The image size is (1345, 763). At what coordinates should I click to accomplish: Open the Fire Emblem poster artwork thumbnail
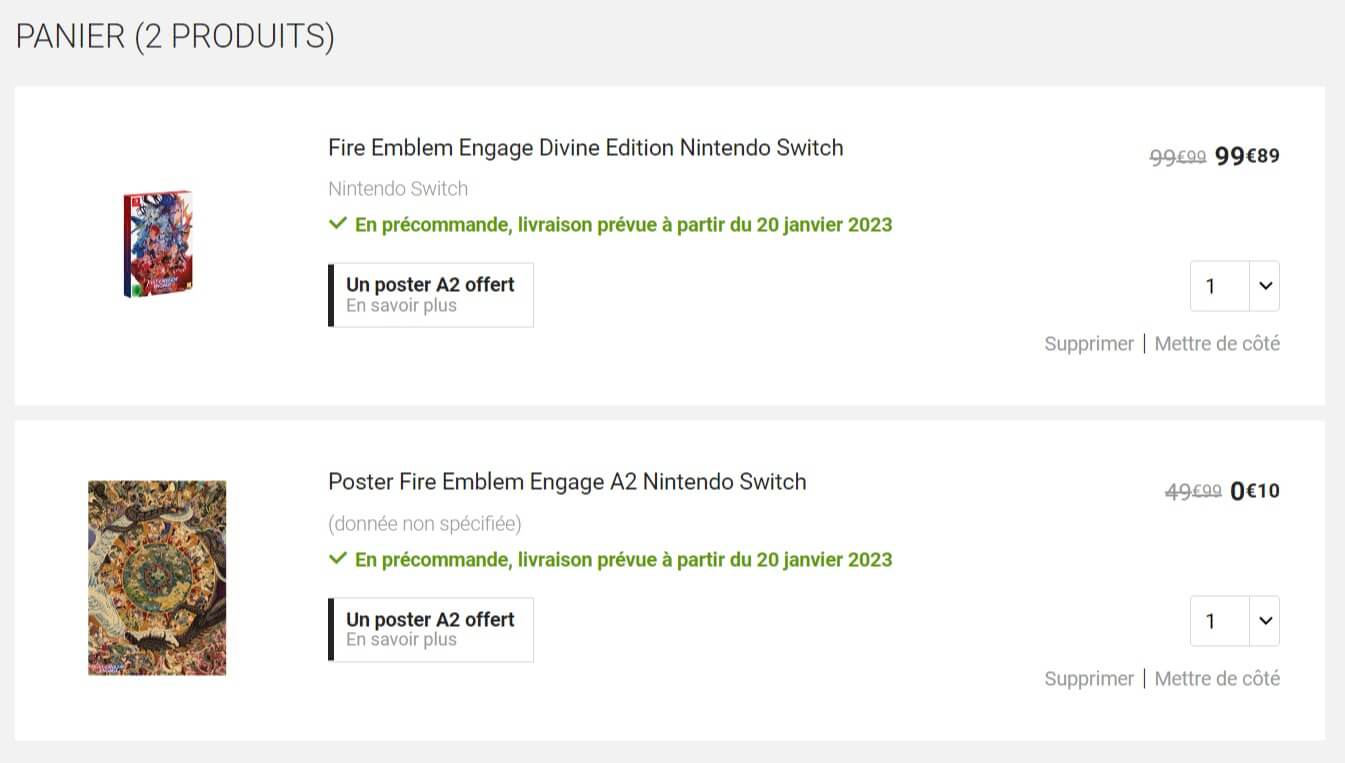click(157, 578)
